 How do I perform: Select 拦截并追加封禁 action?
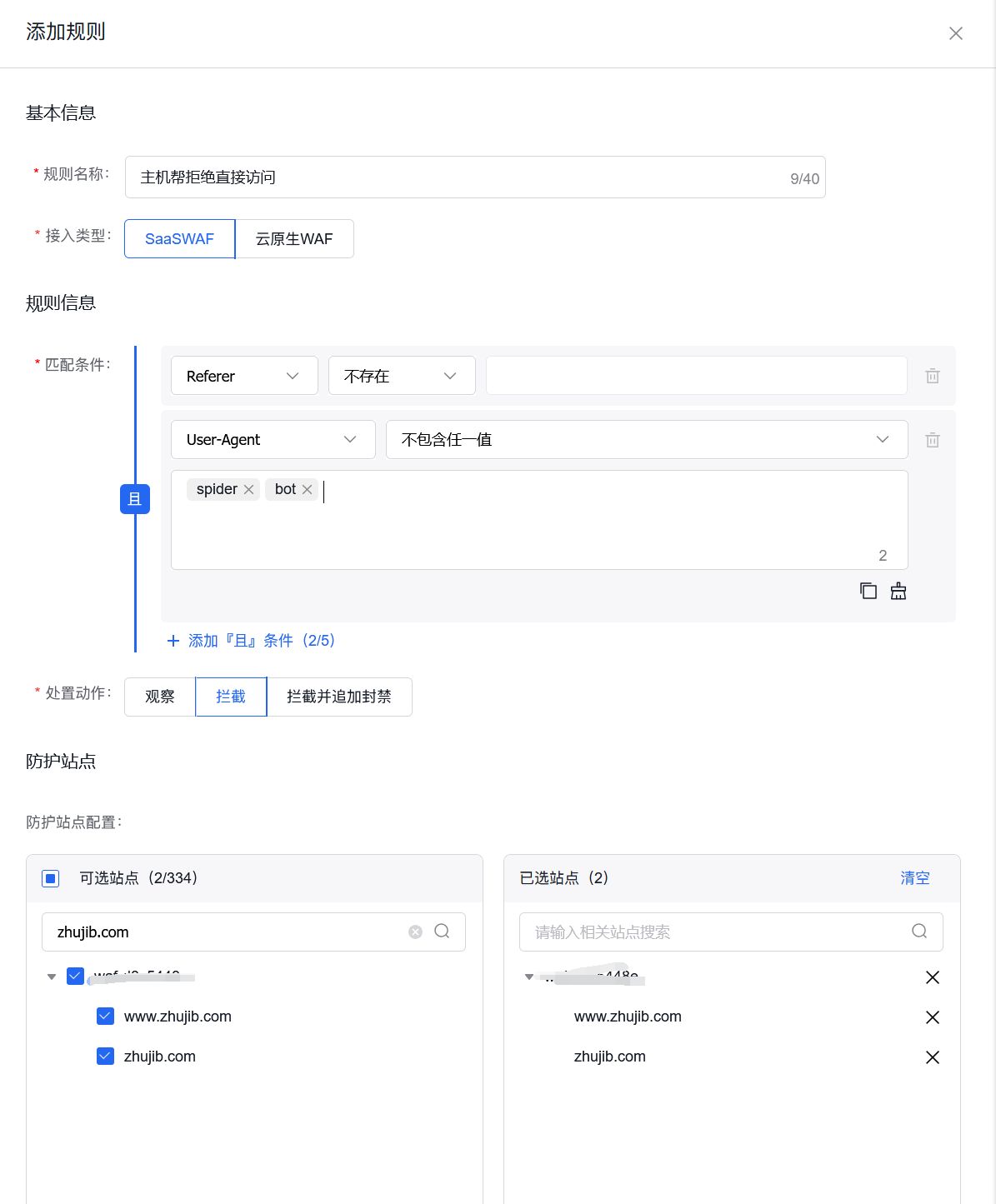tap(339, 697)
